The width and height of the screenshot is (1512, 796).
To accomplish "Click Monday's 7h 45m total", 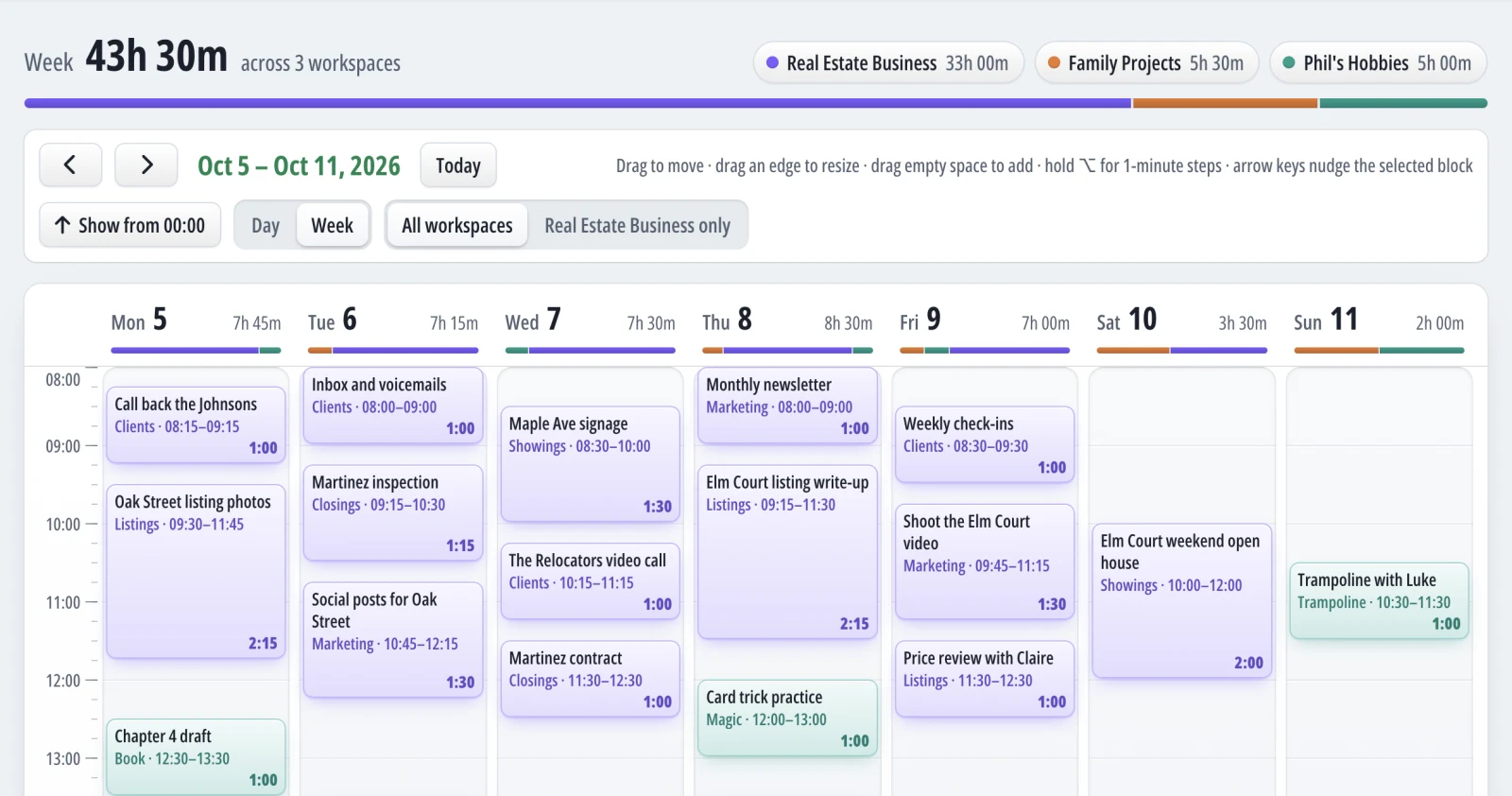I will [x=257, y=323].
